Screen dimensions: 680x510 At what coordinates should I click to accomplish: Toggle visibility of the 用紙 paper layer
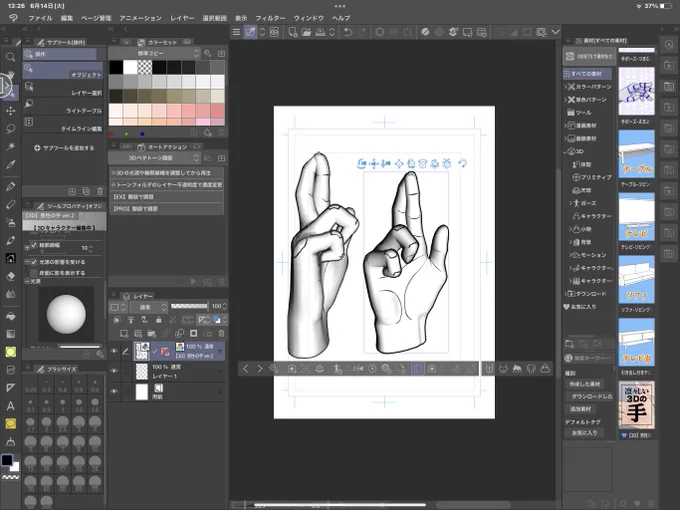click(x=114, y=391)
